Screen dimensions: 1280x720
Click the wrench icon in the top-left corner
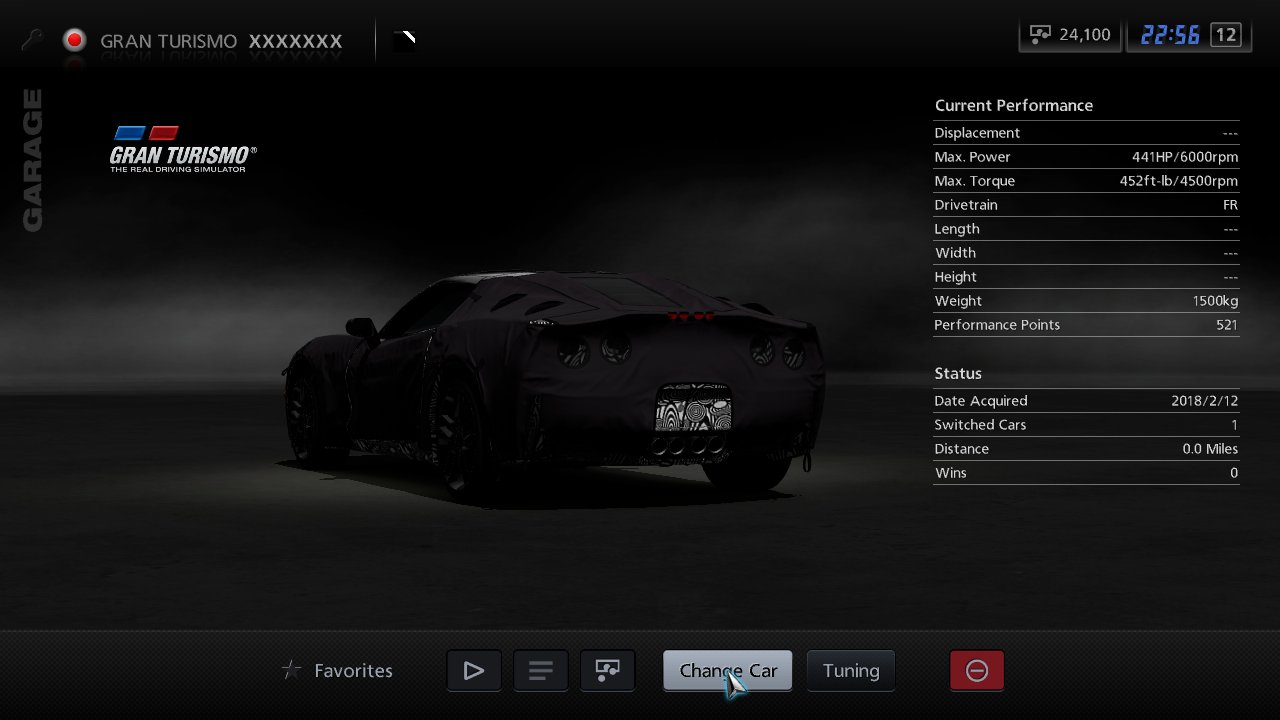coord(32,40)
